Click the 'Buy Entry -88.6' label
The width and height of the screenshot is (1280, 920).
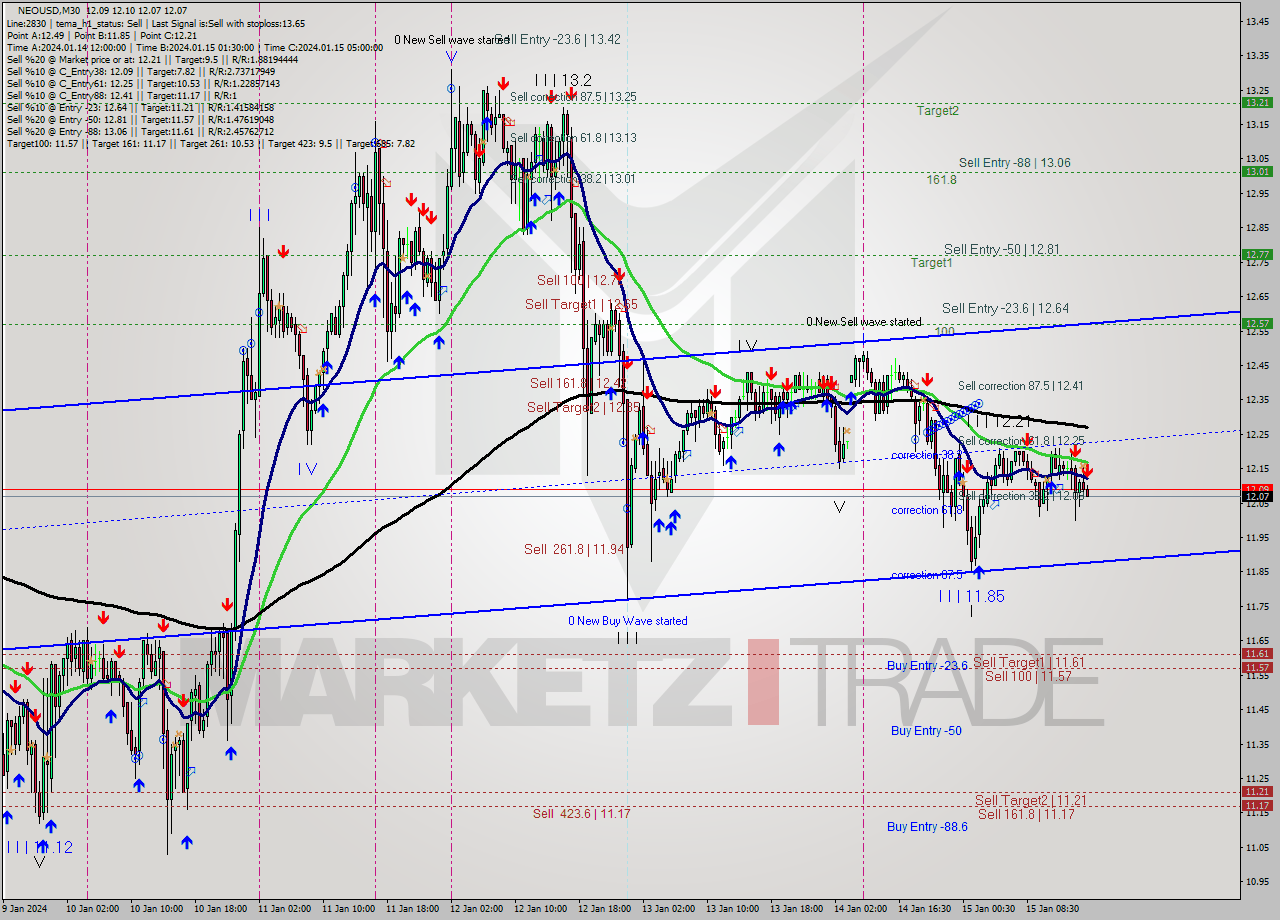(x=927, y=827)
